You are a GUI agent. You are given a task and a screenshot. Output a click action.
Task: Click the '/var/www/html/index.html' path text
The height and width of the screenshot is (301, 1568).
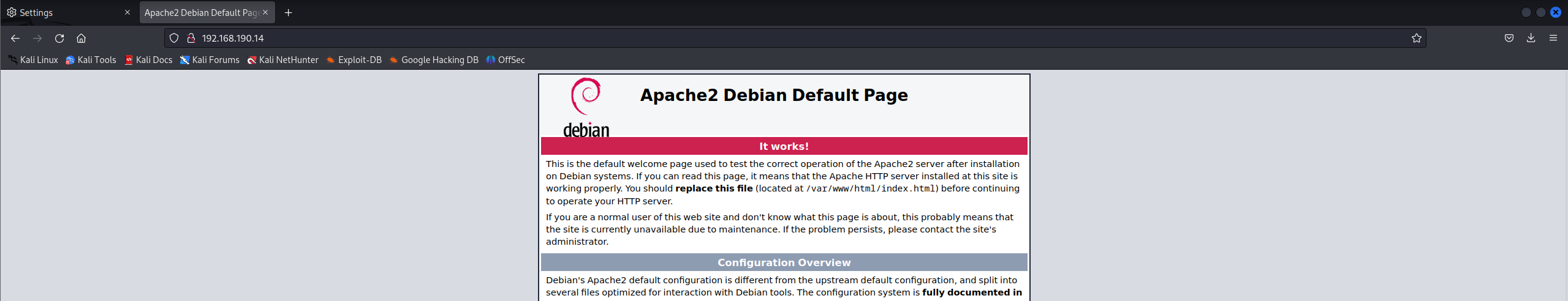[x=871, y=188]
